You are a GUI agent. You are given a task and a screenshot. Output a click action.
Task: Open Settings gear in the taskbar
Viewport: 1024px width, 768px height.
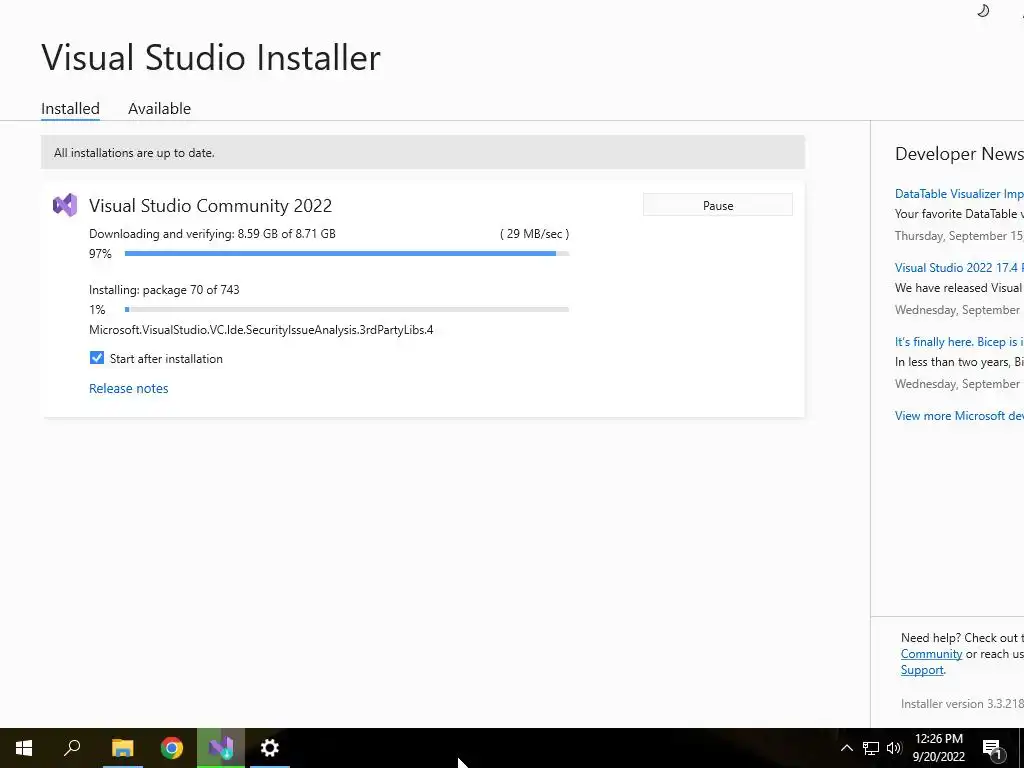tap(270, 747)
